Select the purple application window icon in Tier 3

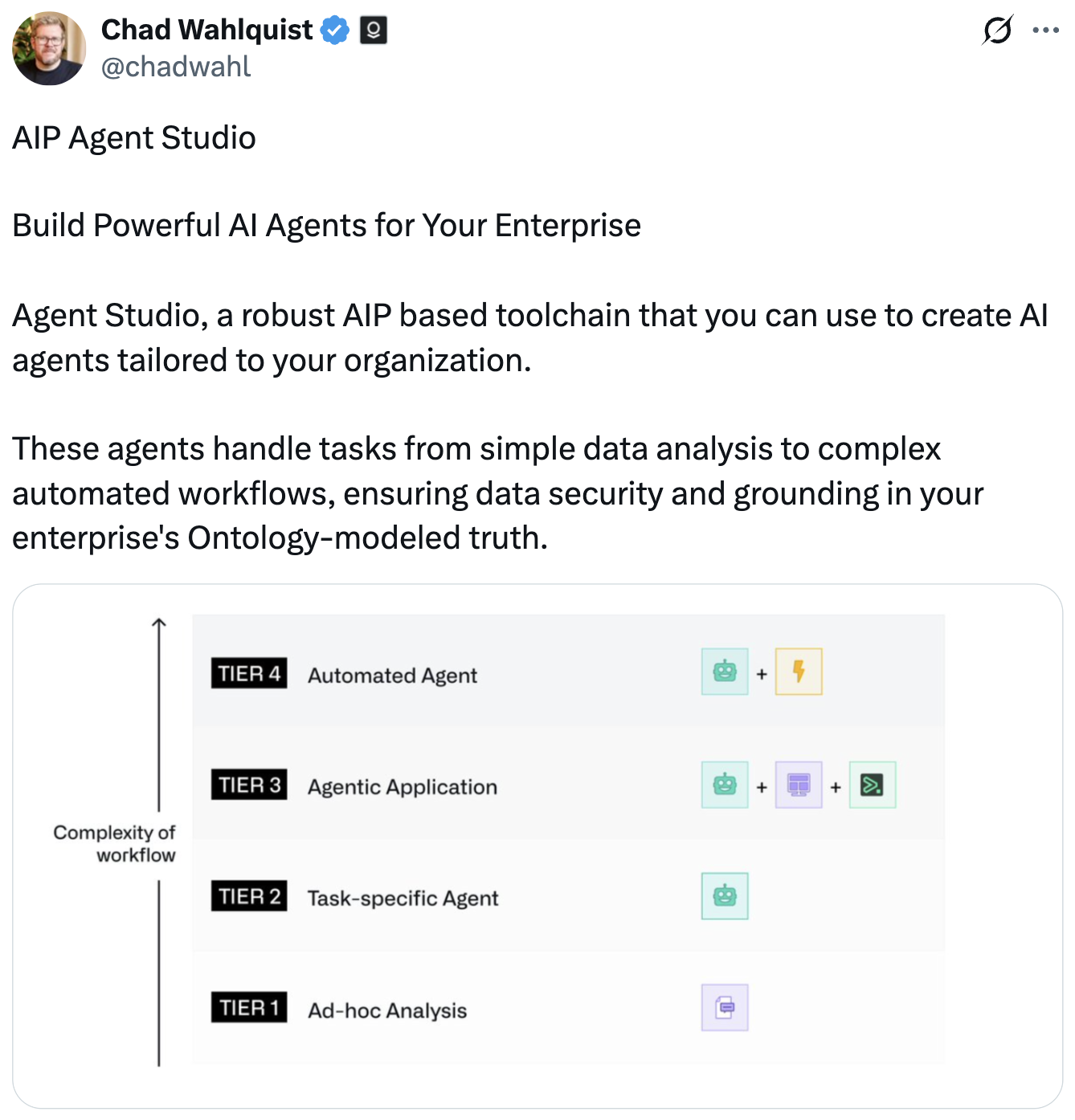pos(798,785)
